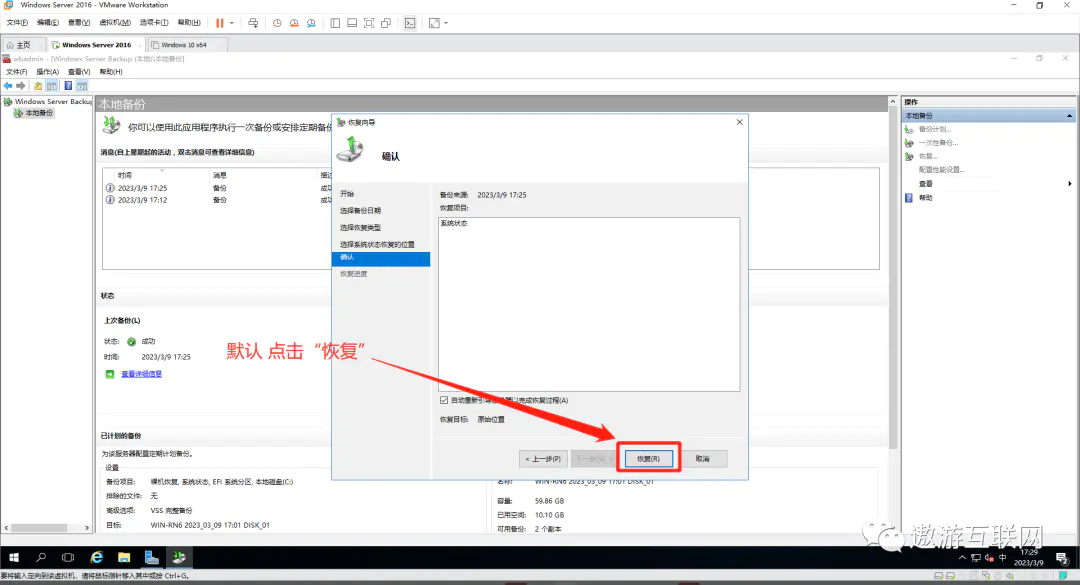Launch Internet Explorer from the taskbar
1080x585 pixels.
pyautogui.click(x=96, y=557)
